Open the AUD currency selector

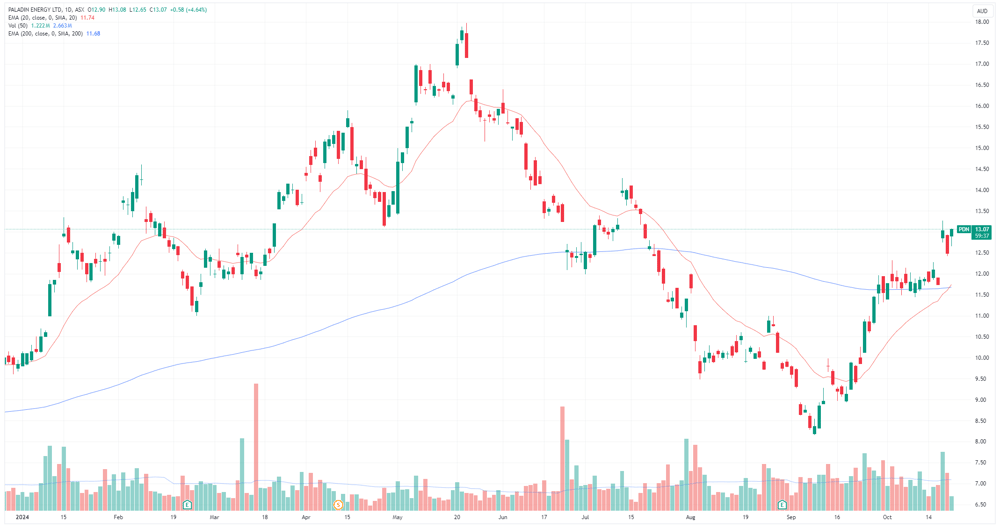pos(981,11)
